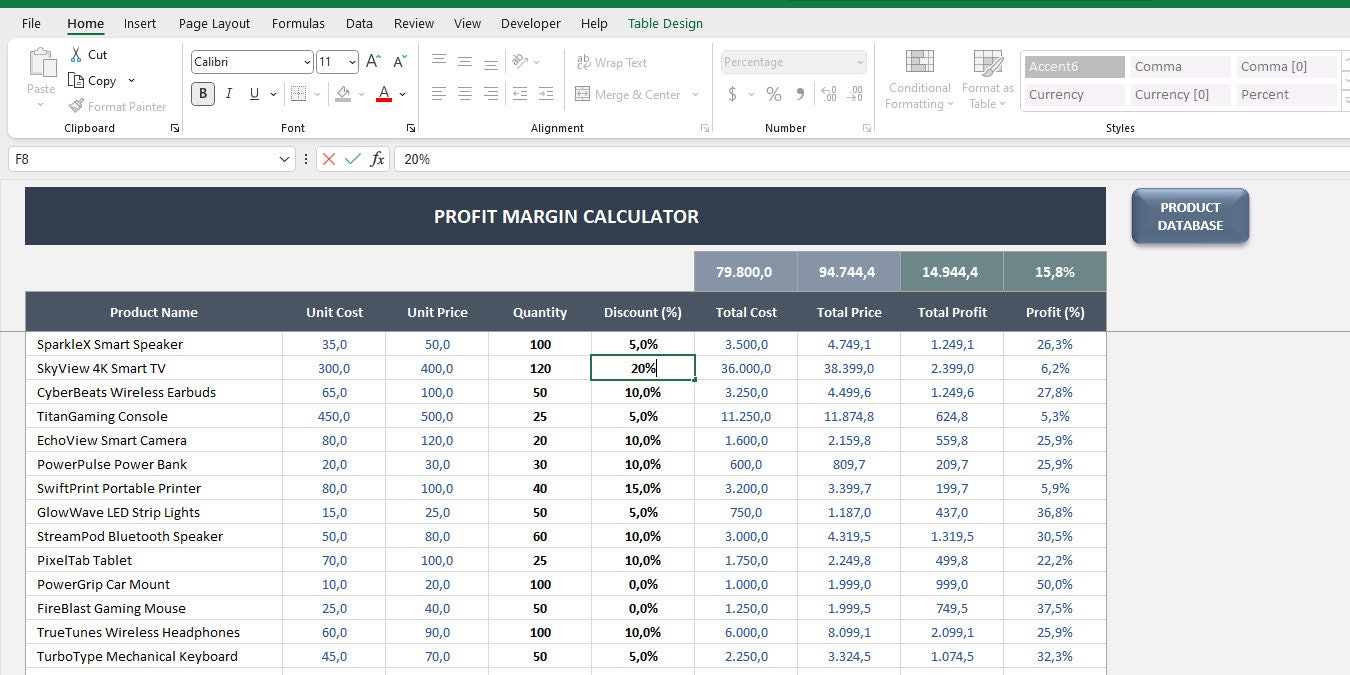1350x675 pixels.
Task: Apply italic formatting
Action: click(x=230, y=93)
